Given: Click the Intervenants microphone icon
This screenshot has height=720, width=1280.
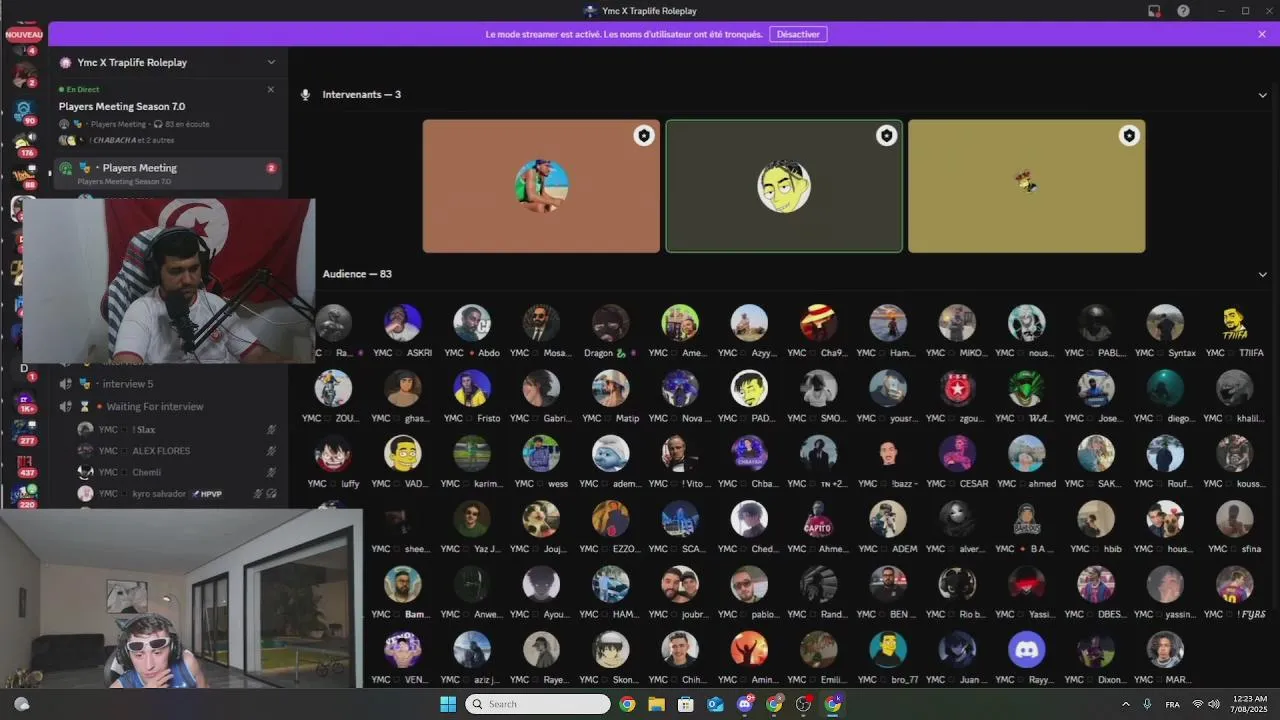Looking at the screenshot, I should tap(306, 95).
